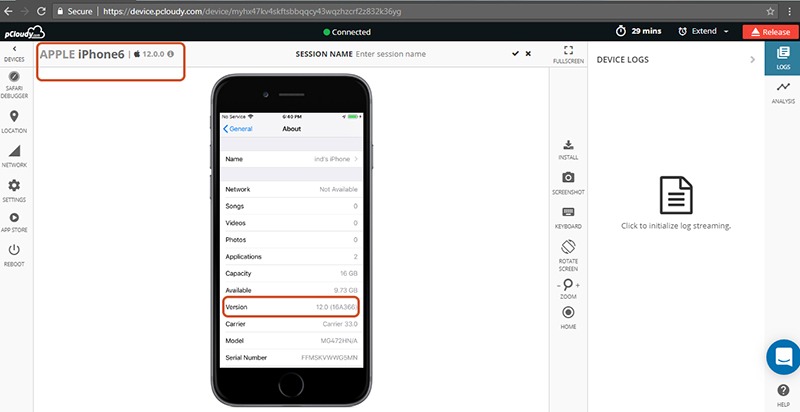The image size is (800, 412).
Task: Select the Applications row
Action: (x=291, y=256)
